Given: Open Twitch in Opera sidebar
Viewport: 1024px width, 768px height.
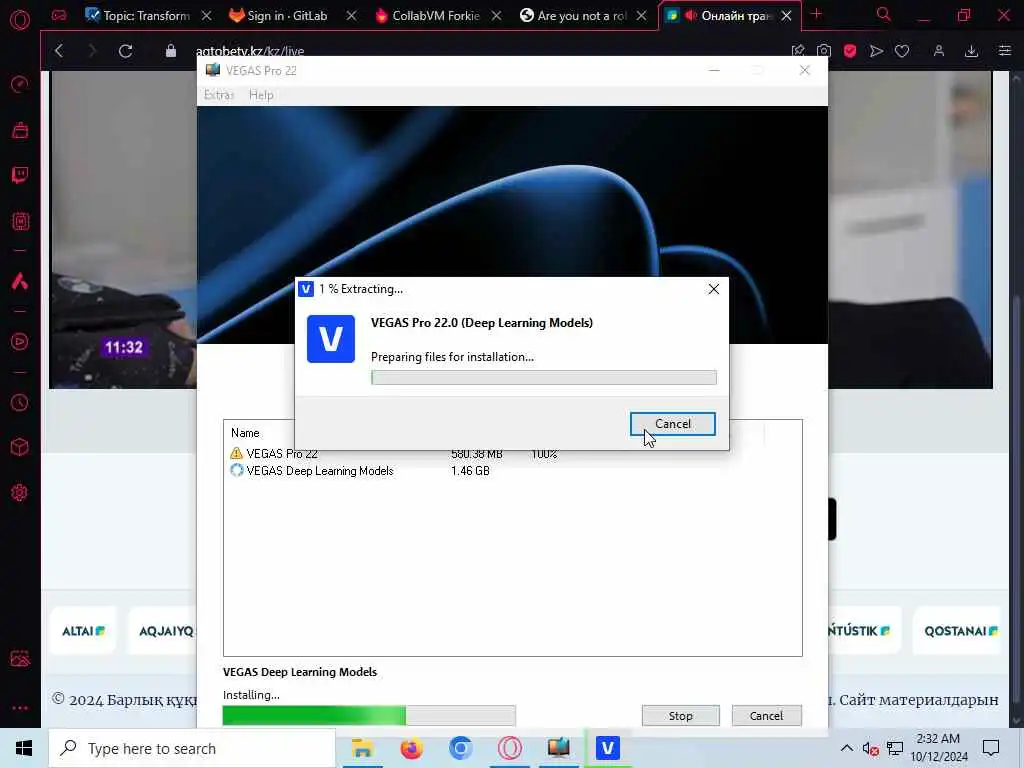Looking at the screenshot, I should 20,175.
